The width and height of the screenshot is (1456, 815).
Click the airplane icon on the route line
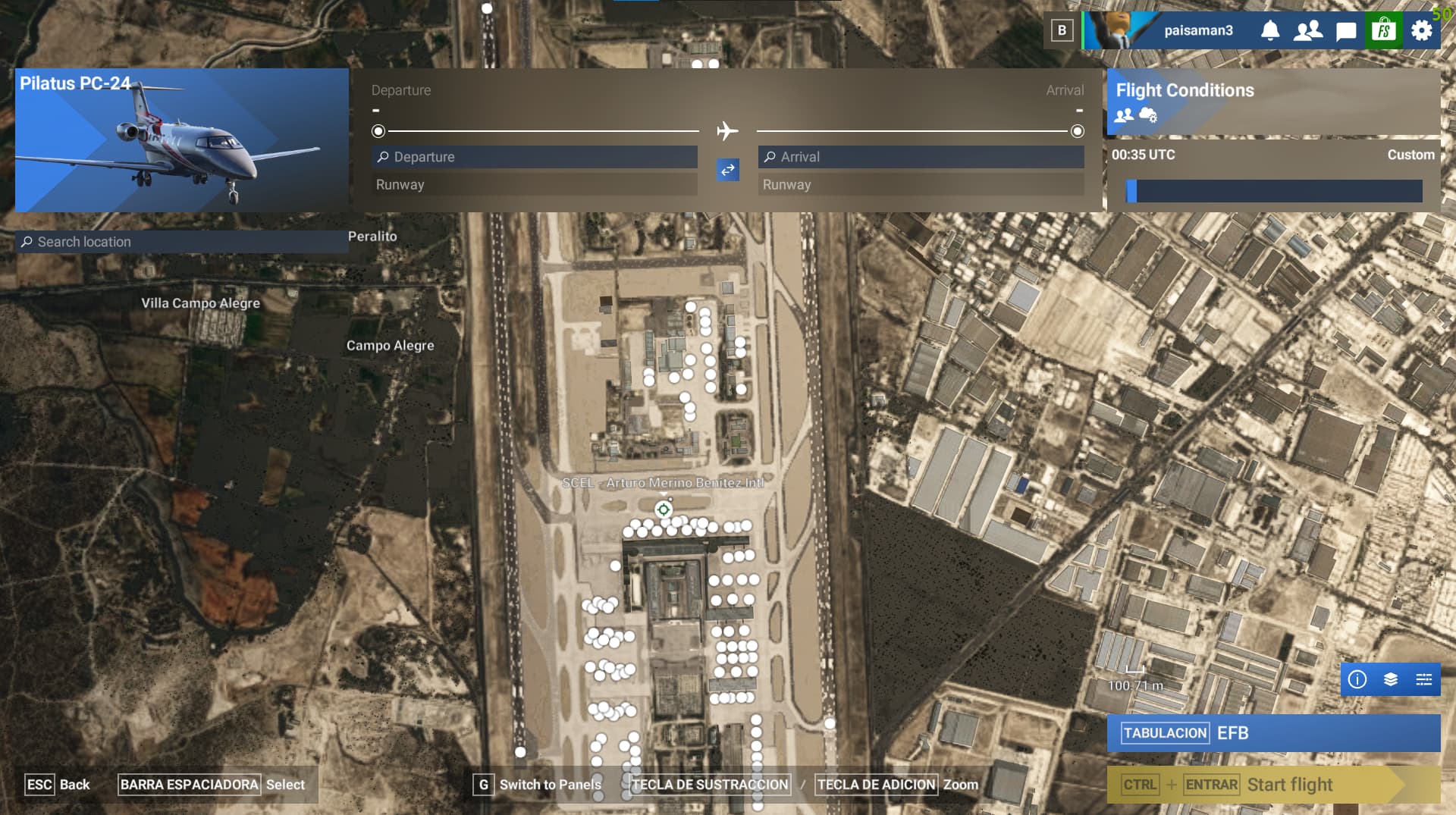click(x=727, y=131)
